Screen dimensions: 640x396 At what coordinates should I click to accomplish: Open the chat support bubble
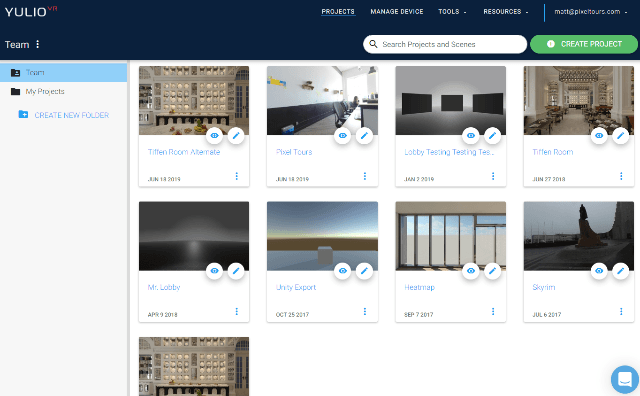[624, 379]
